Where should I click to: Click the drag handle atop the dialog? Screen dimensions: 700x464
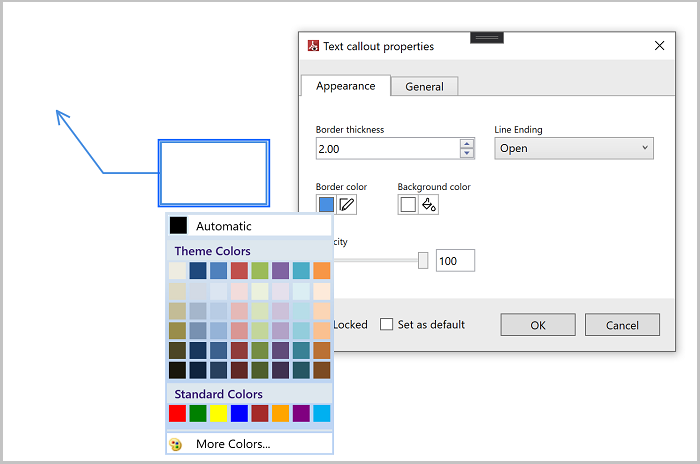pos(486,37)
